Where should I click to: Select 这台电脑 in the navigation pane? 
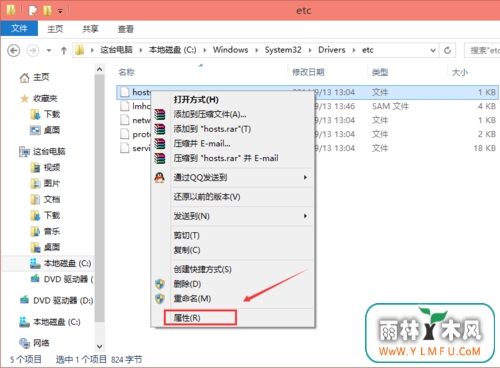point(49,152)
